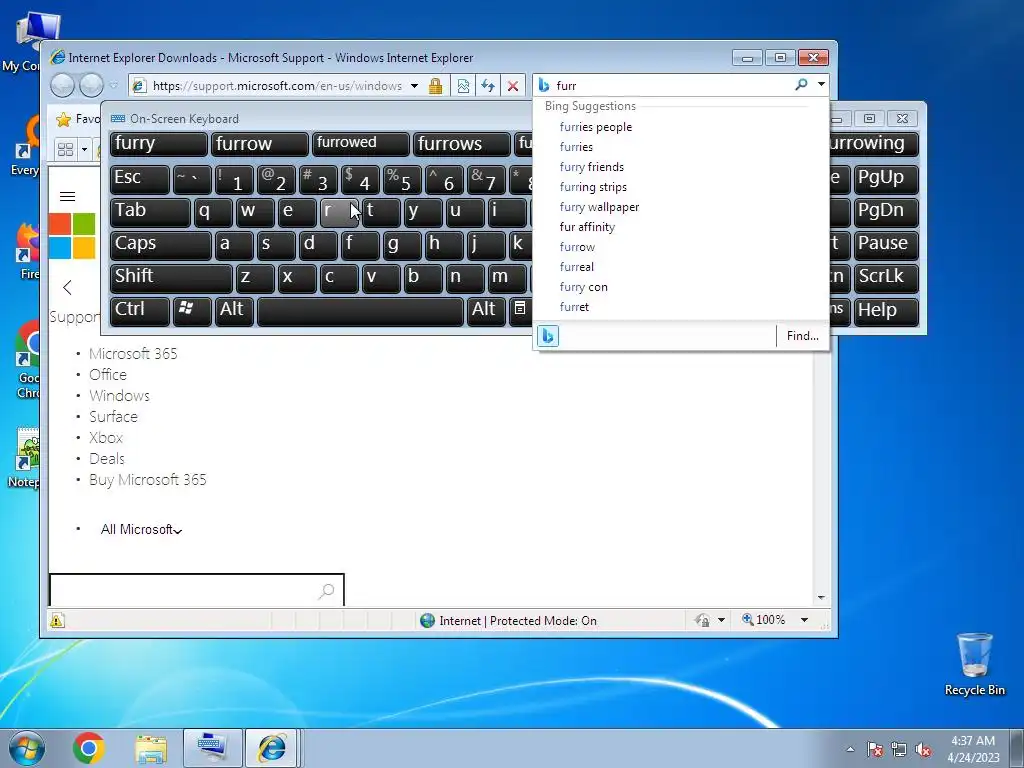The width and height of the screenshot is (1024, 768).
Task: Open Windows Explorer from taskbar
Action: [x=151, y=748]
